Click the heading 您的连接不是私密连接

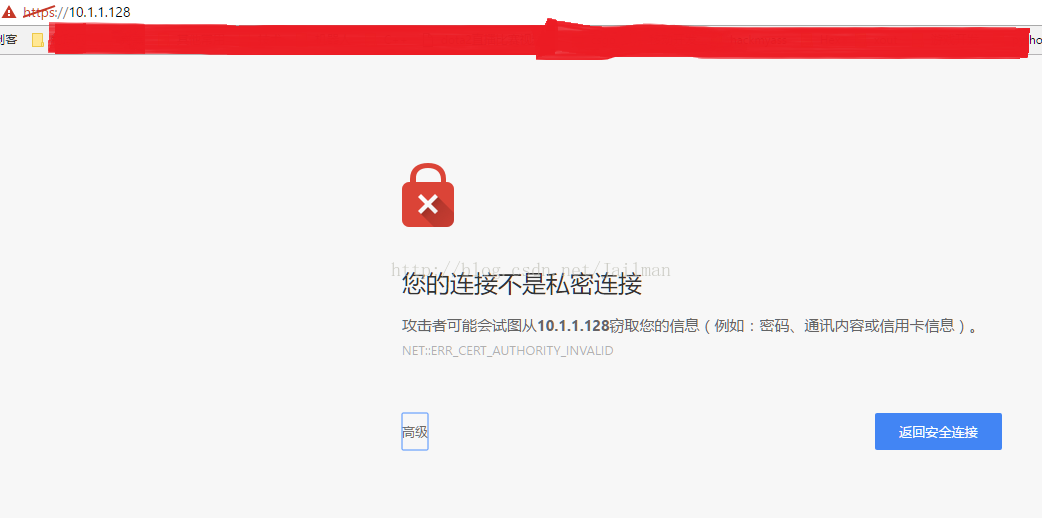pyautogui.click(x=522, y=285)
